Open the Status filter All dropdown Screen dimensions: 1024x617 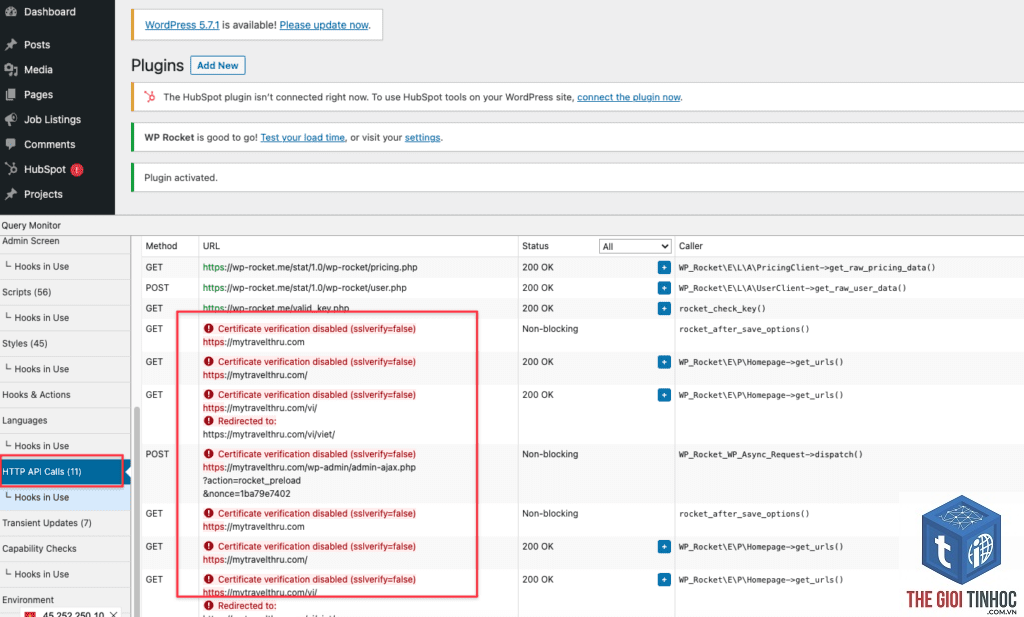[x=635, y=246]
